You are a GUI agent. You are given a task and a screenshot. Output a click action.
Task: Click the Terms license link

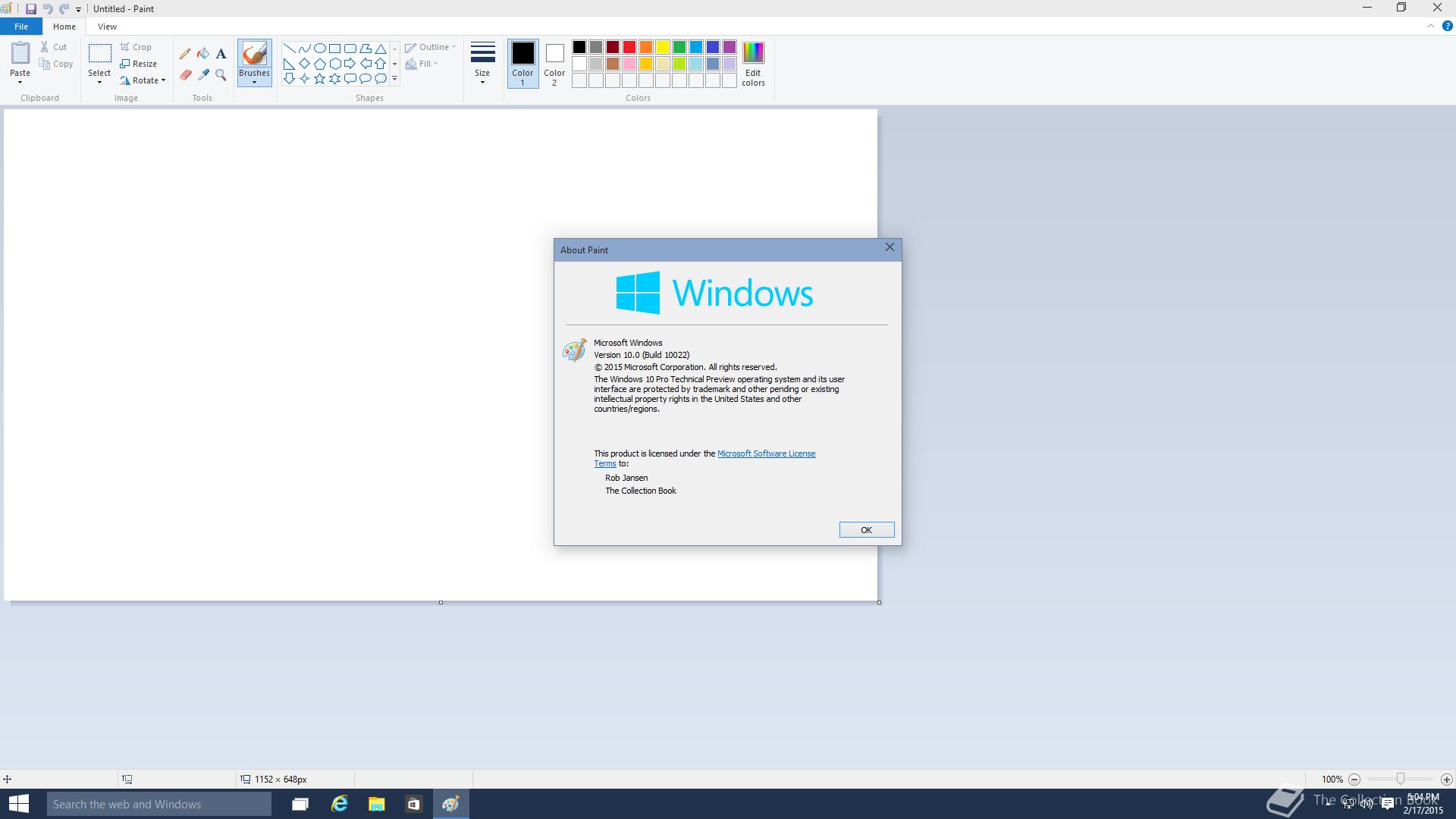click(604, 463)
